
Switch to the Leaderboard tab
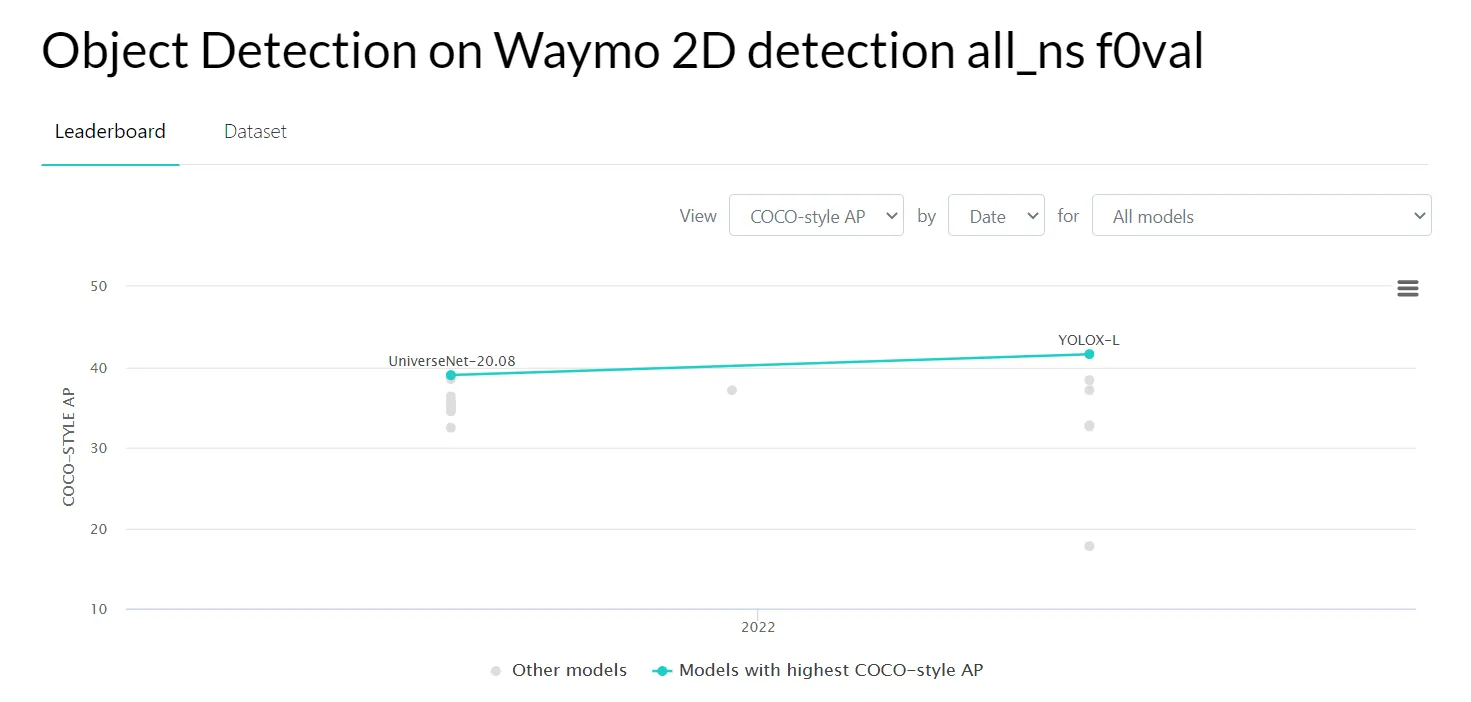point(110,131)
